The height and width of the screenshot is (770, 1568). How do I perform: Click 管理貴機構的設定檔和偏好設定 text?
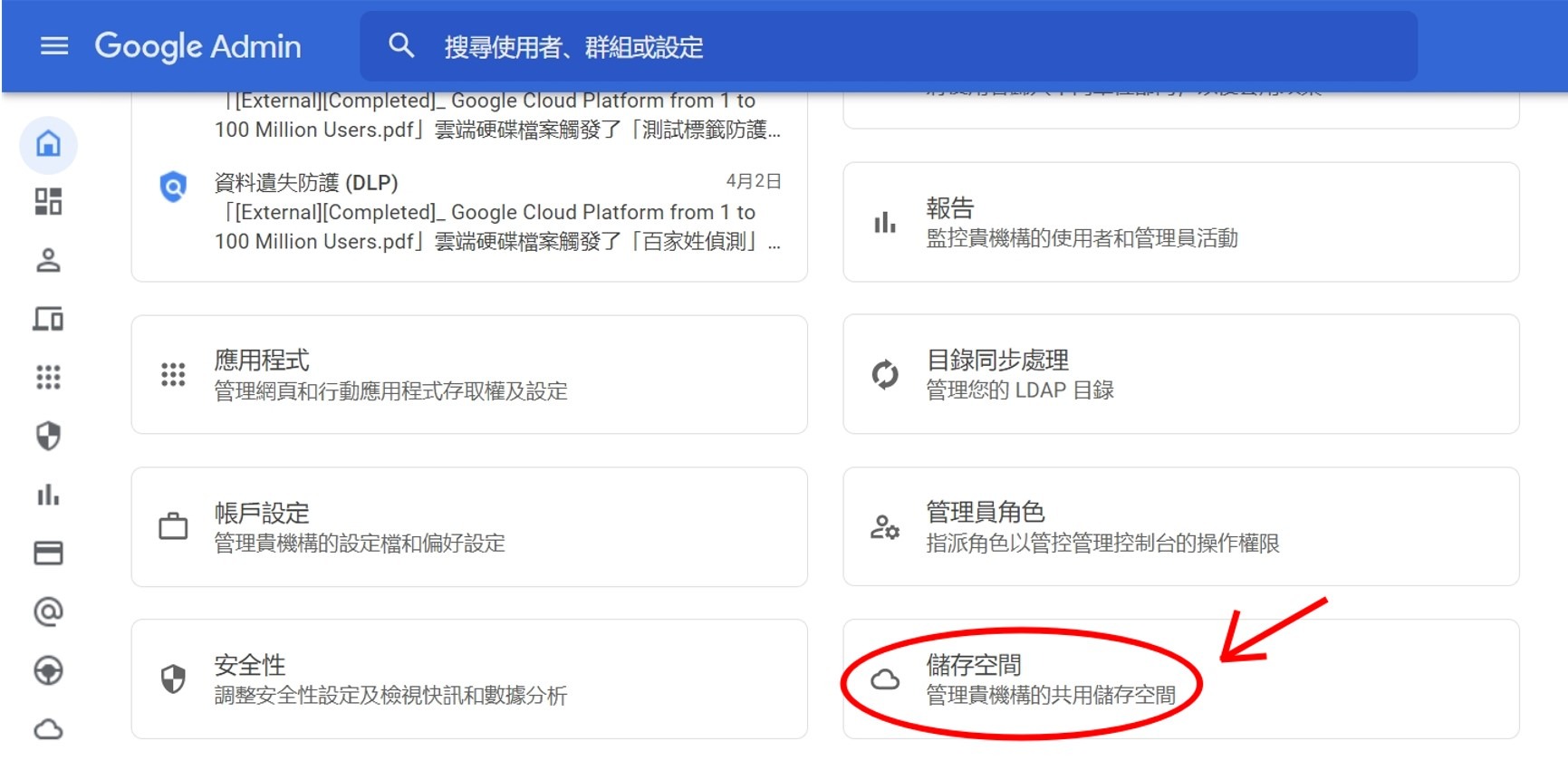tap(360, 544)
